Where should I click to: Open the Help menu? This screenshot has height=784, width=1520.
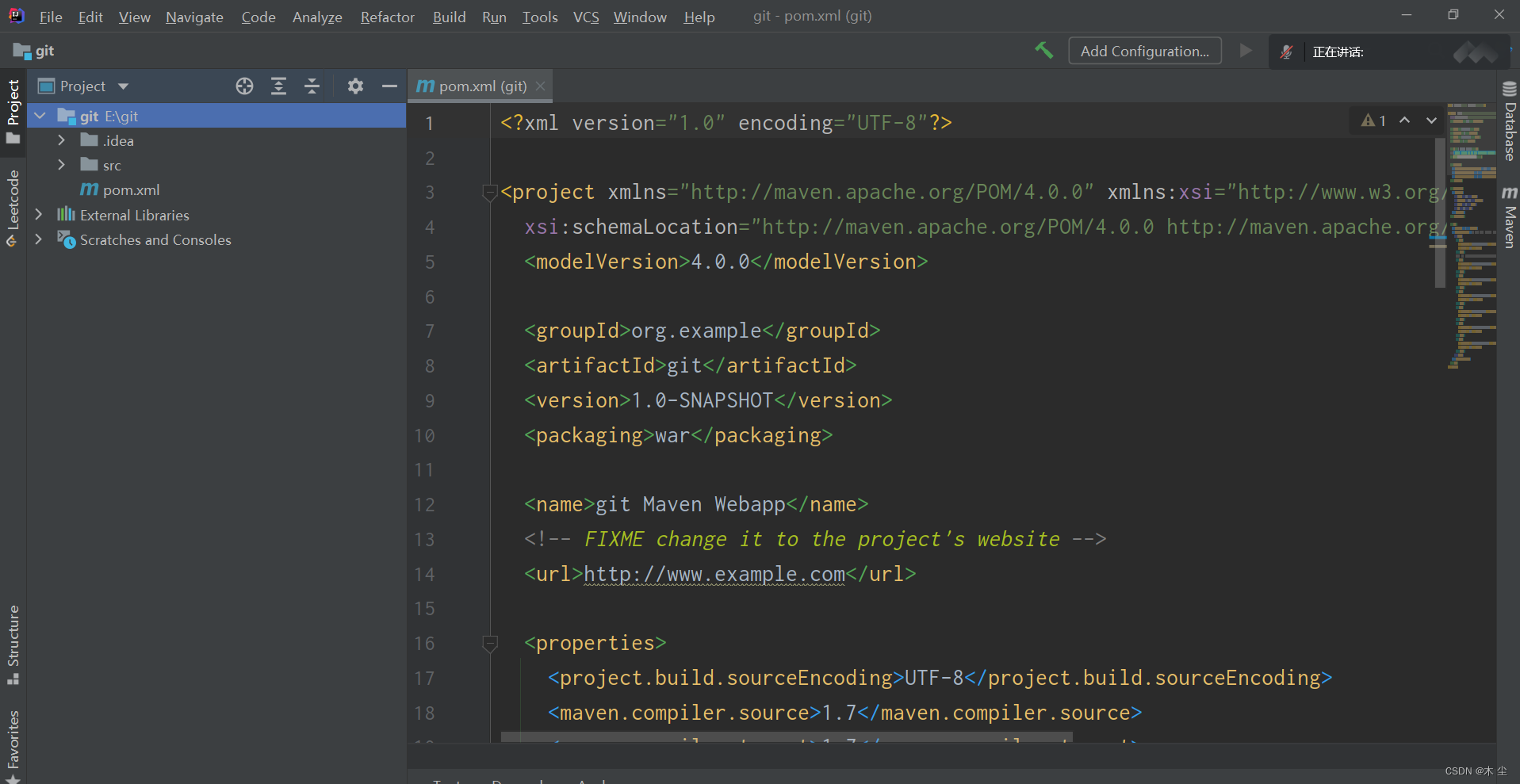699,17
